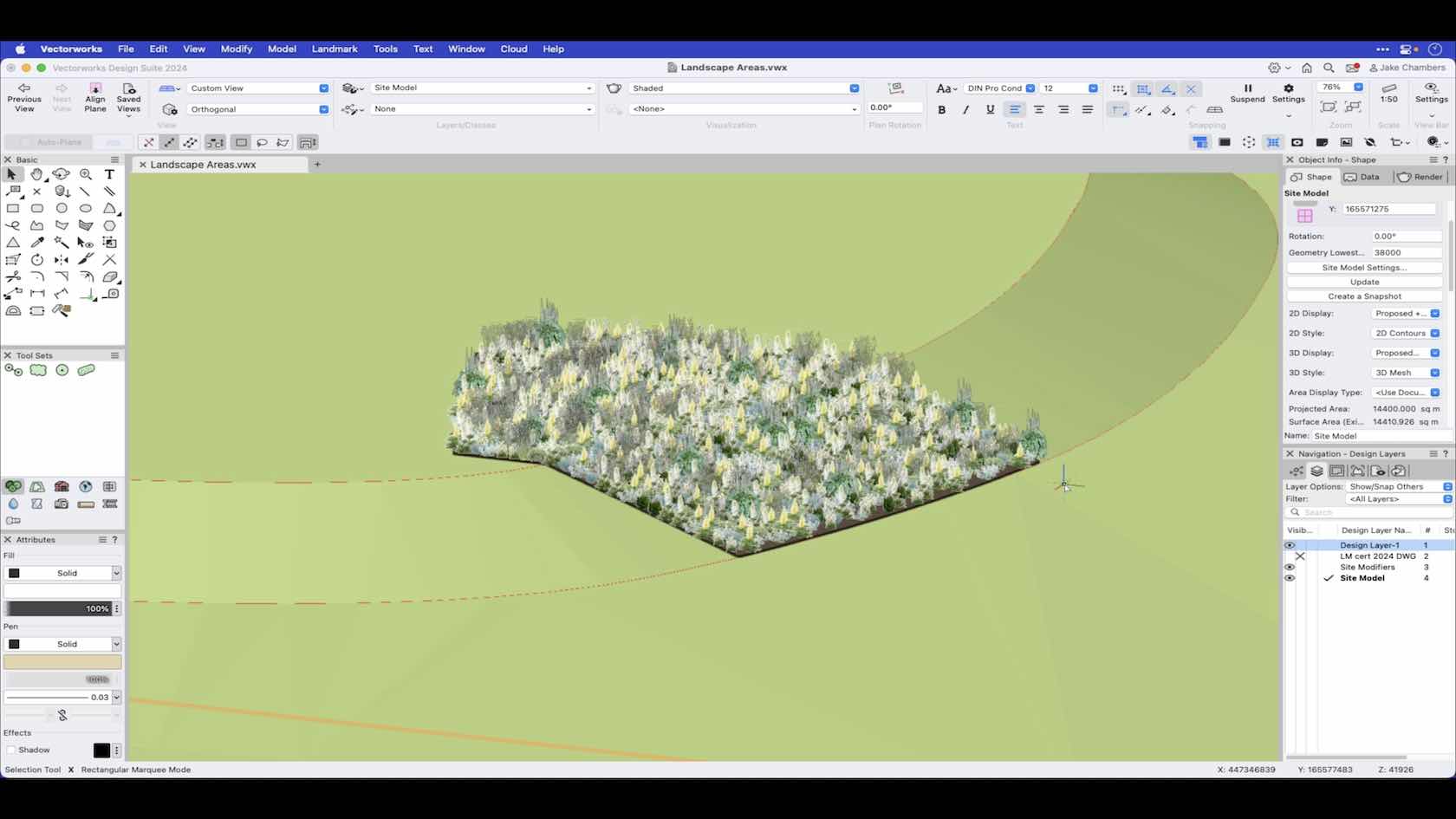Toggle visibility eye of Site Model layer
This screenshot has height=819, width=1456.
pyautogui.click(x=1290, y=578)
